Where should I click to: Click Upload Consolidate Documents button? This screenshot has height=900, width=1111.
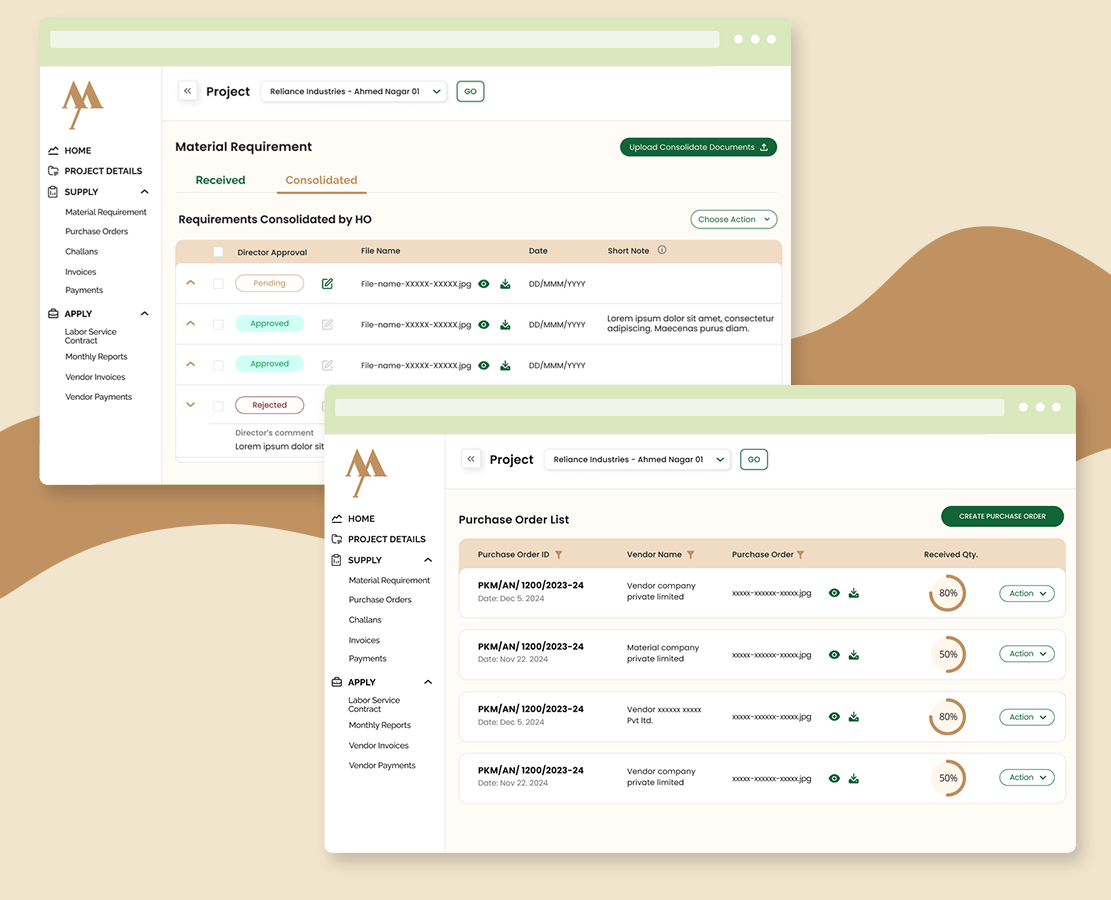pyautogui.click(x=698, y=147)
